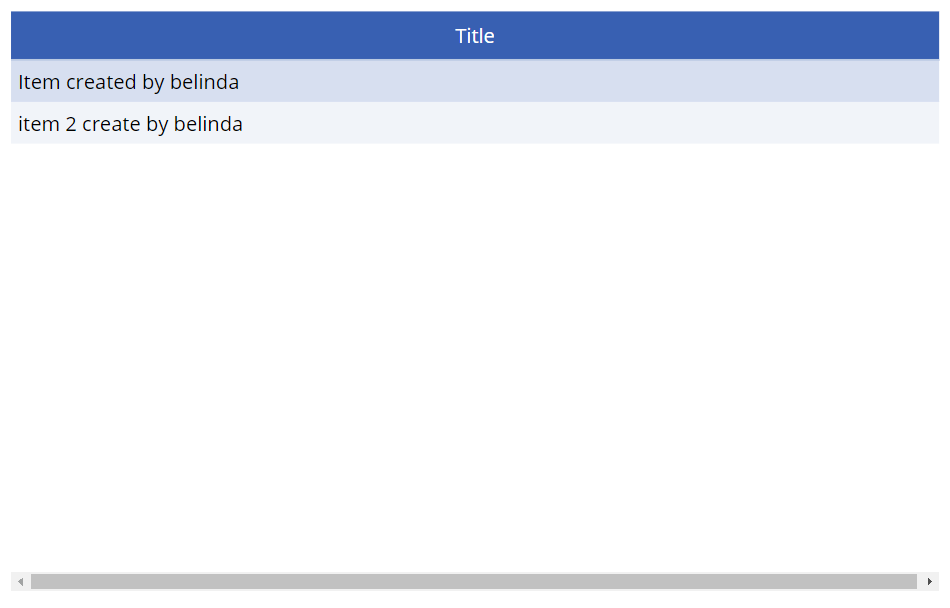Sort by the Title column header
The image size is (950, 608).
tap(474, 36)
